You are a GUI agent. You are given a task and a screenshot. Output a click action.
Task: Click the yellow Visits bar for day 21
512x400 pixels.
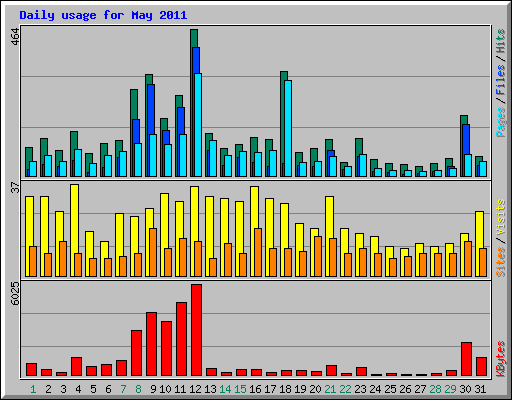(329, 217)
